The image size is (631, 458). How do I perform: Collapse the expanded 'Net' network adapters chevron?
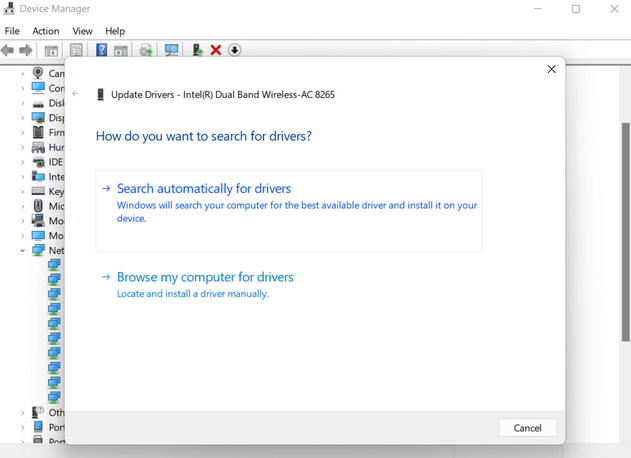[23, 250]
